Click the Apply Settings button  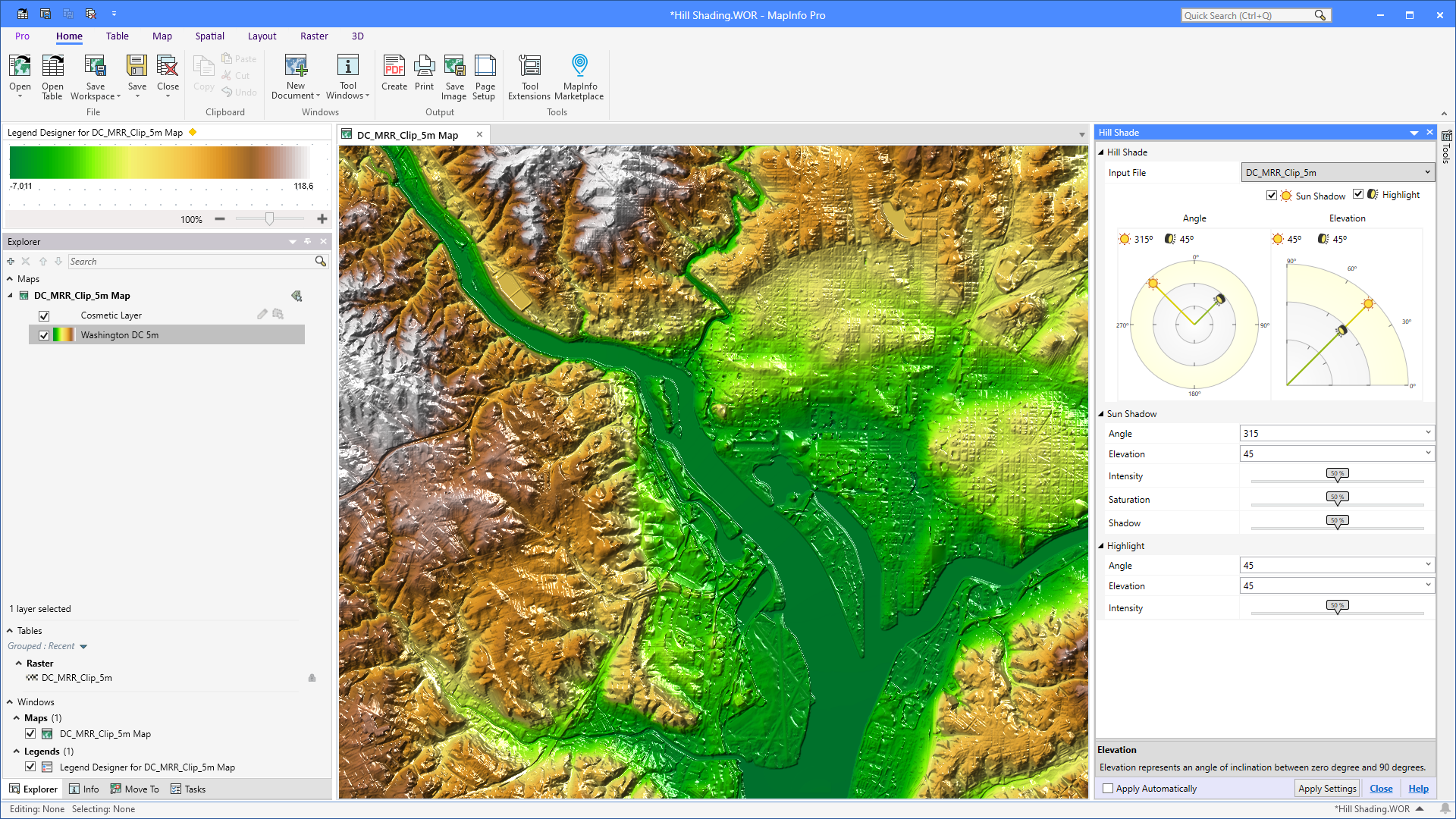pyautogui.click(x=1327, y=789)
